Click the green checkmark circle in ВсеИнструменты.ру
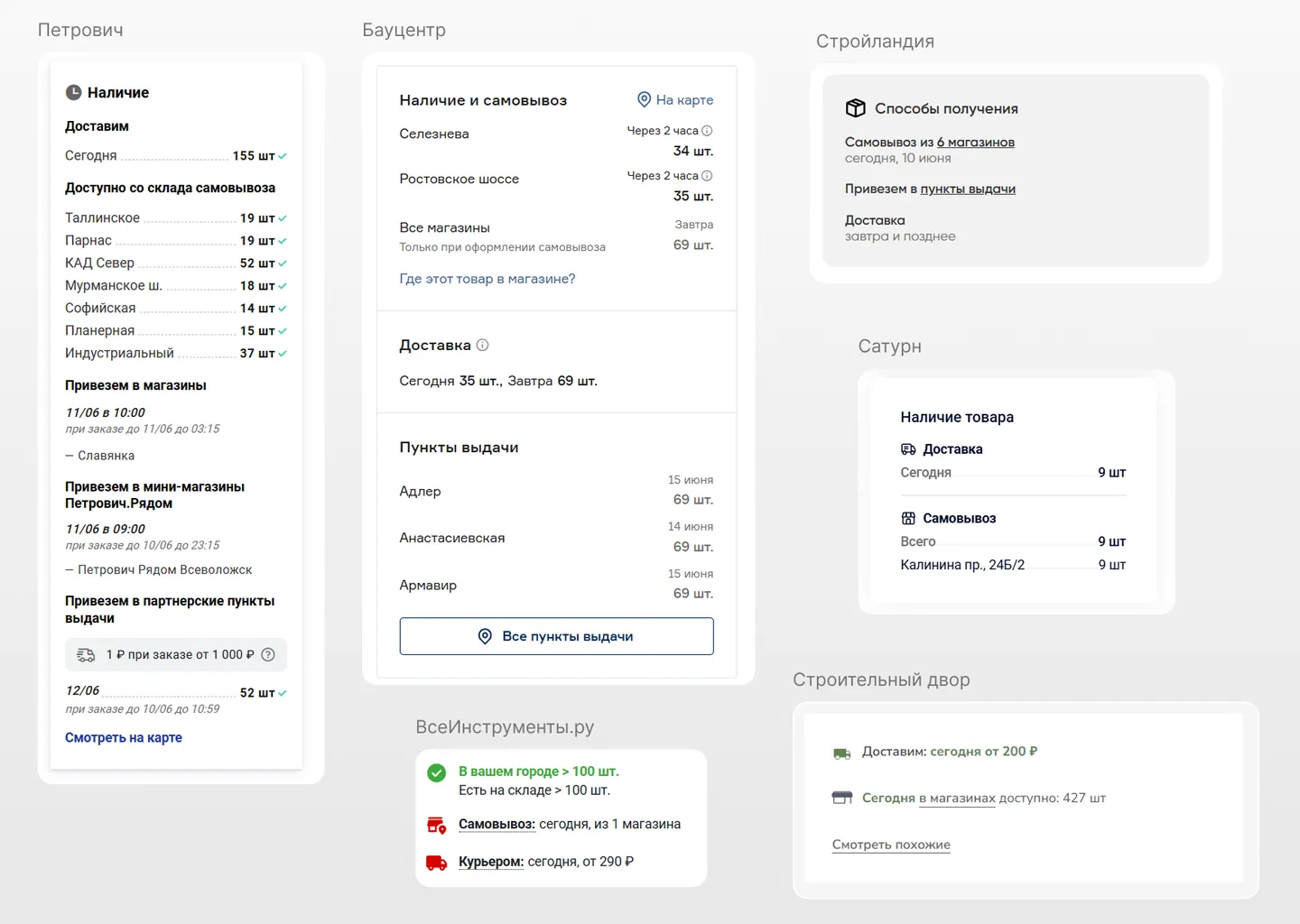Image resolution: width=1300 pixels, height=924 pixels. tap(436, 772)
